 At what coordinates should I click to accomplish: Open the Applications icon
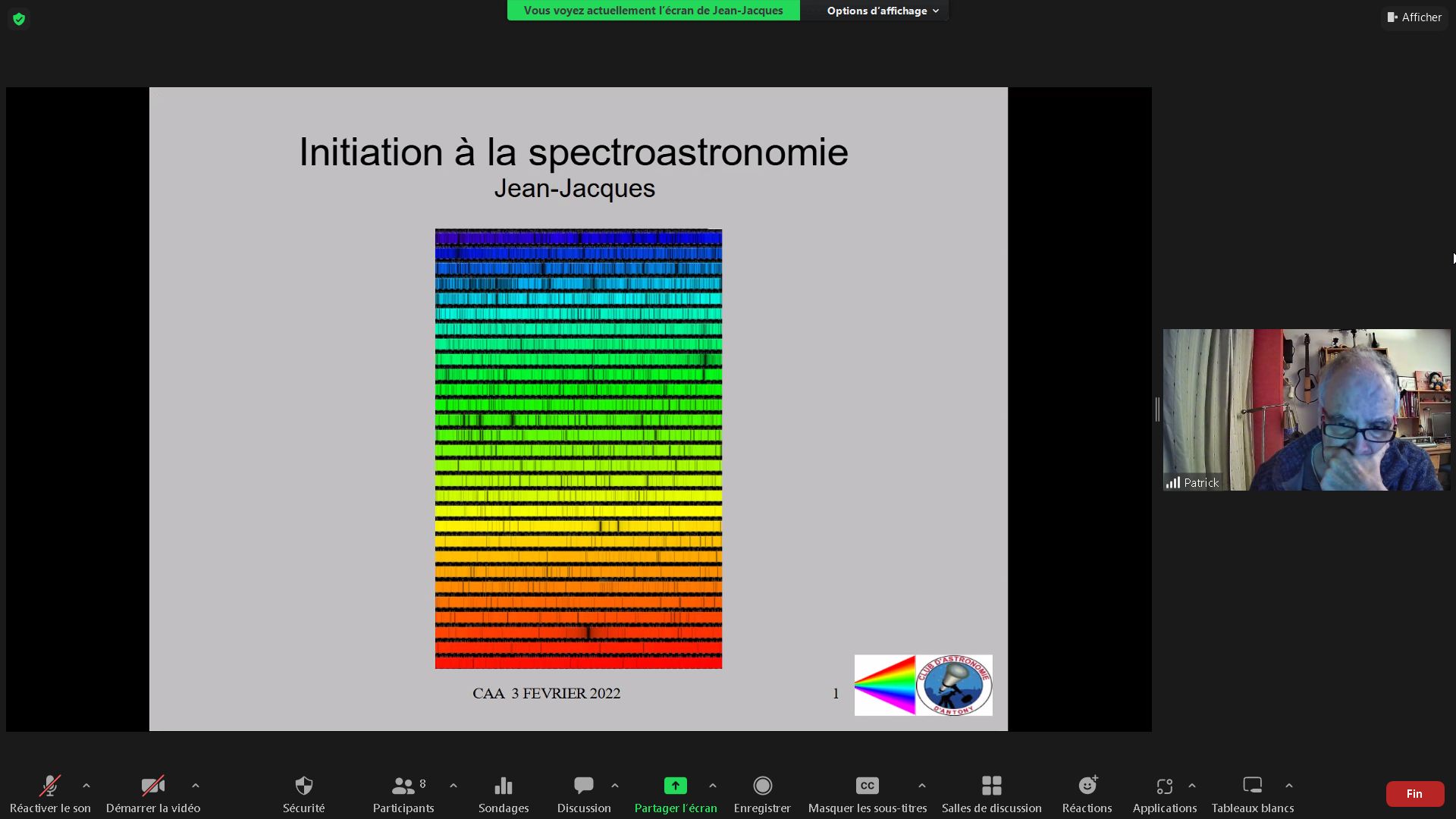[1165, 786]
